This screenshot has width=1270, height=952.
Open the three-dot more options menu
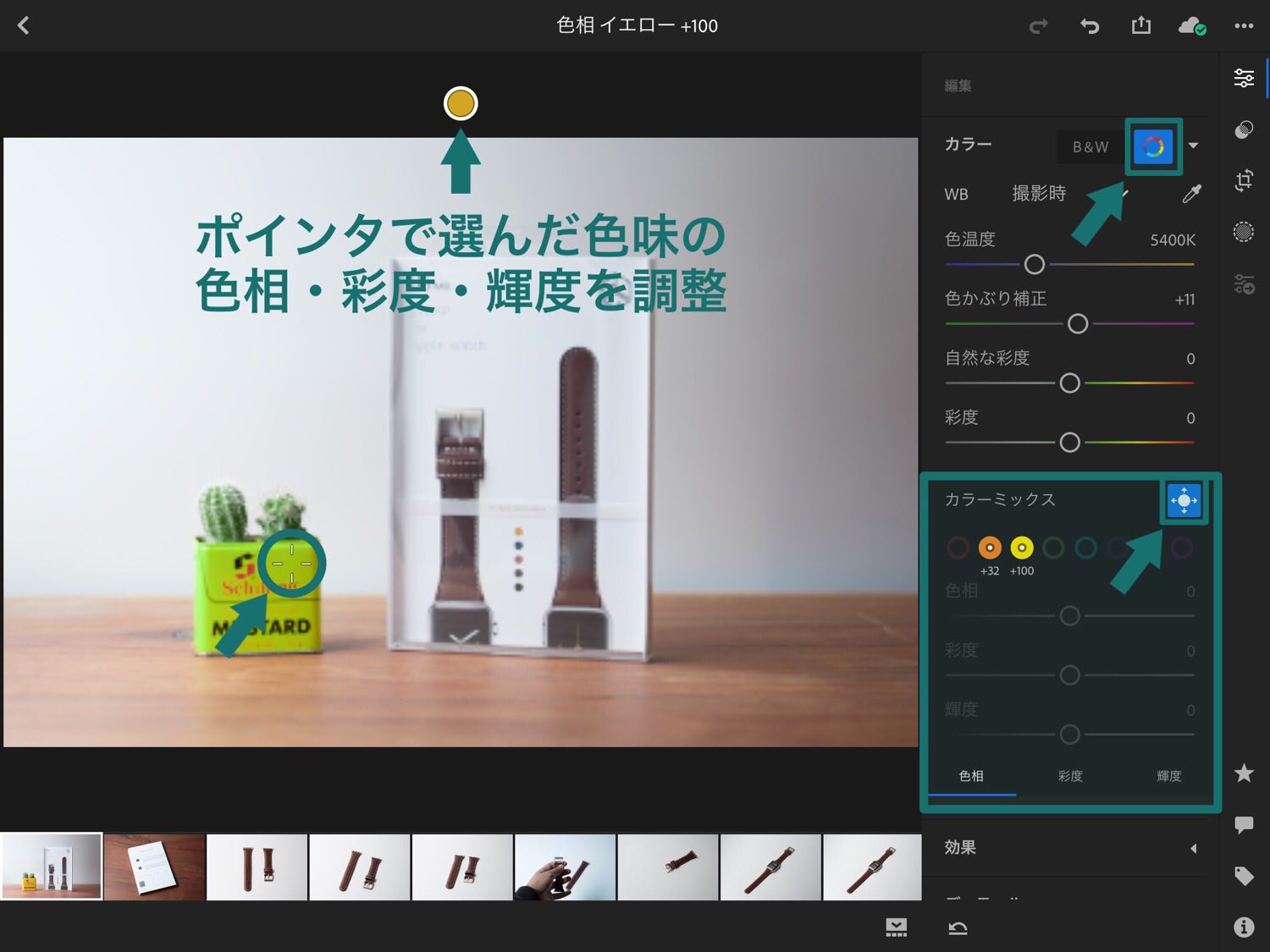tap(1243, 26)
